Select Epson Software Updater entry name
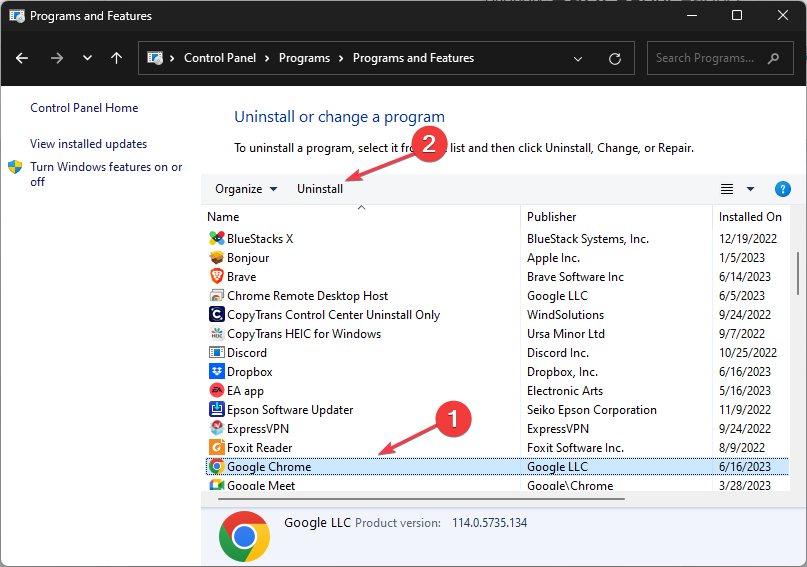807x567 pixels. tap(290, 410)
